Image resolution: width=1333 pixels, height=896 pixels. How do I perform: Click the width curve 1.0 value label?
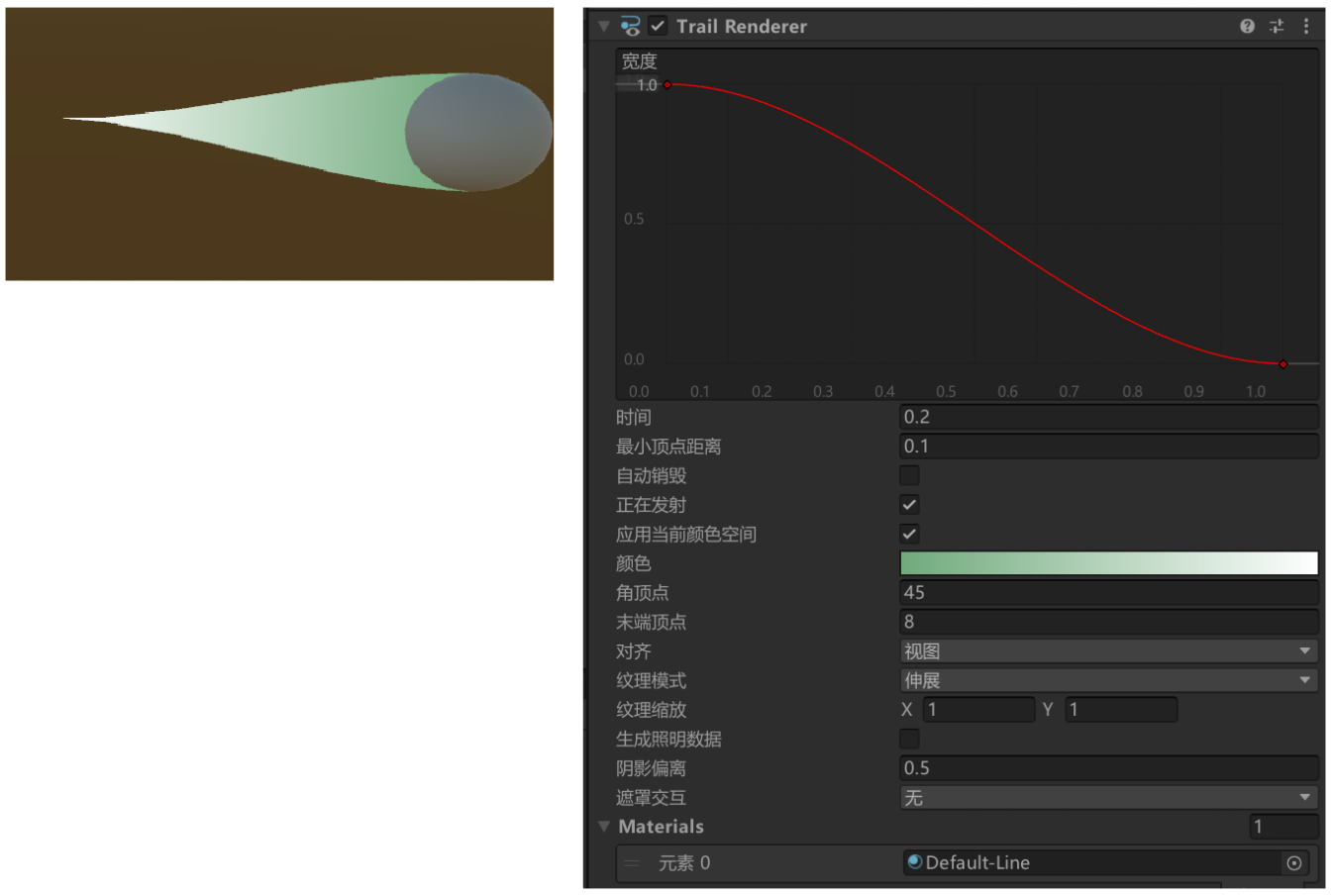click(x=647, y=85)
